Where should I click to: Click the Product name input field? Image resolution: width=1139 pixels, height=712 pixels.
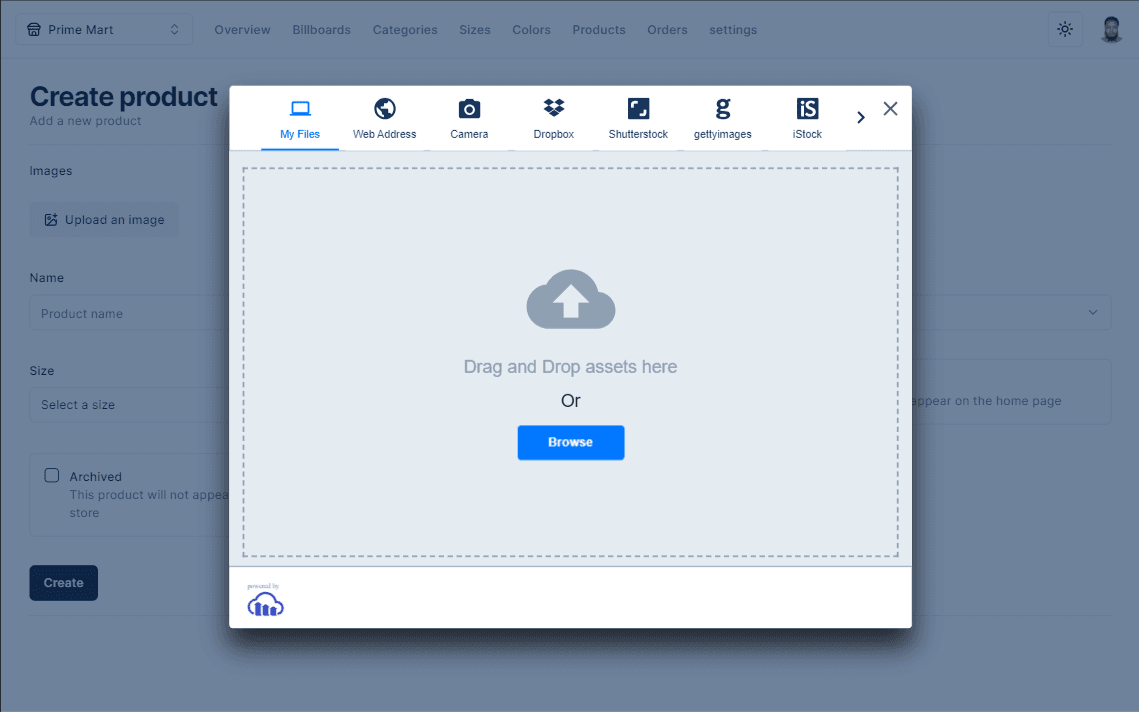click(130, 314)
